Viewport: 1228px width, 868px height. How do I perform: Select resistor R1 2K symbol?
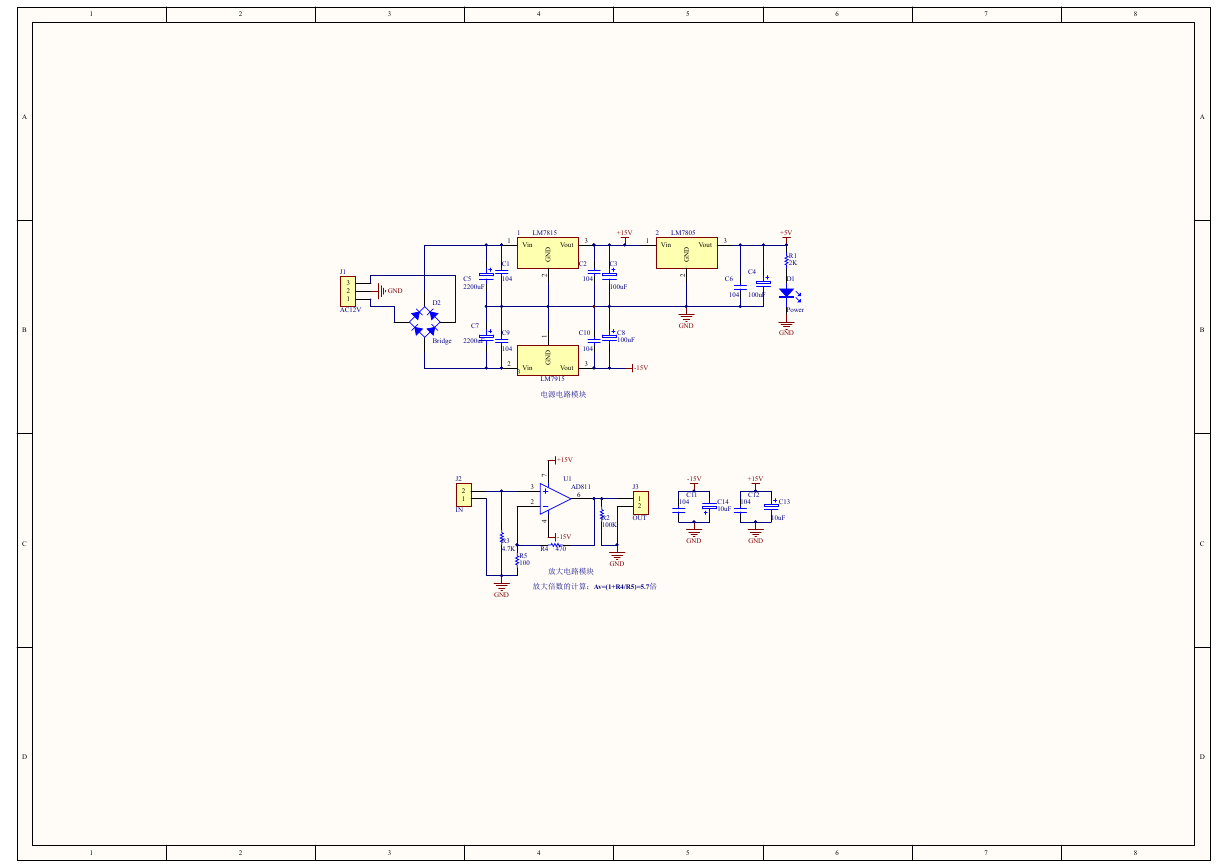(x=787, y=259)
